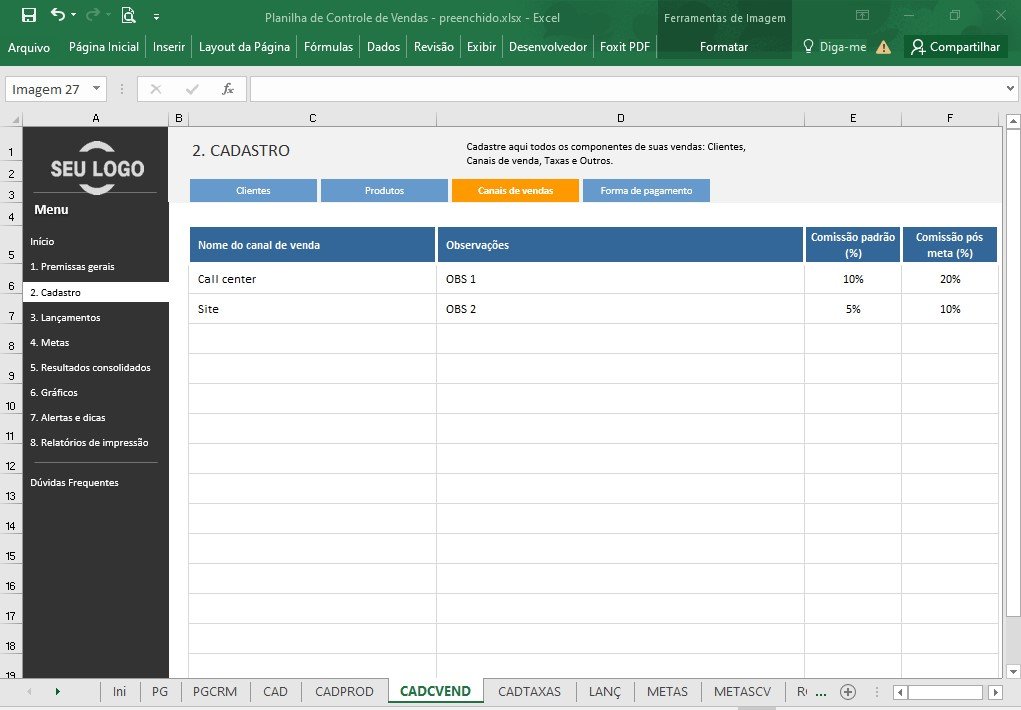This screenshot has height=710, width=1021.
Task: Switch to Inserir ribbon tab
Action: pyautogui.click(x=169, y=47)
